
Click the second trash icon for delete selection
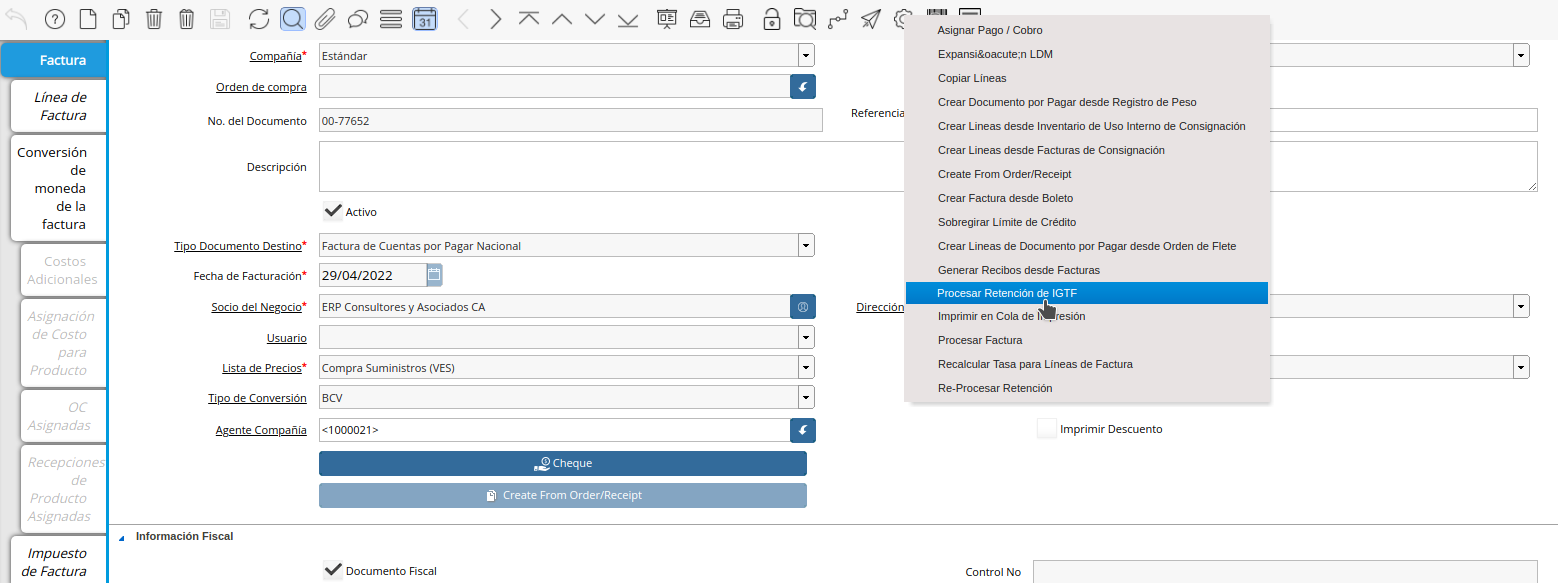(187, 18)
